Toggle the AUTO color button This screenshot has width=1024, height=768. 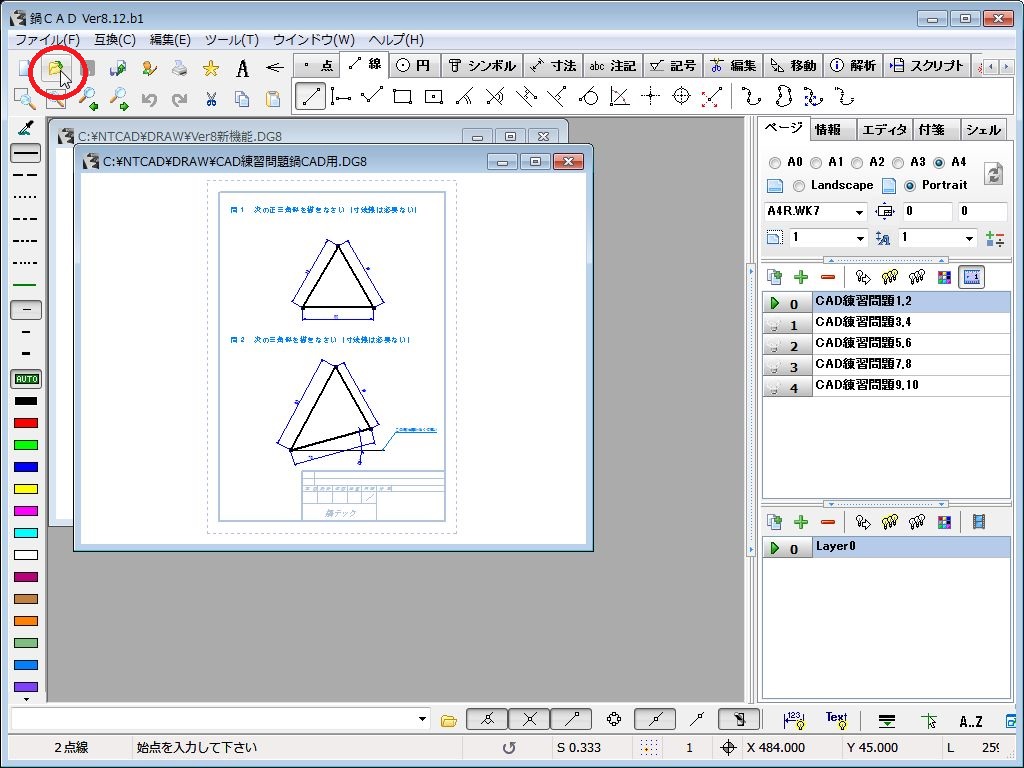[26, 379]
